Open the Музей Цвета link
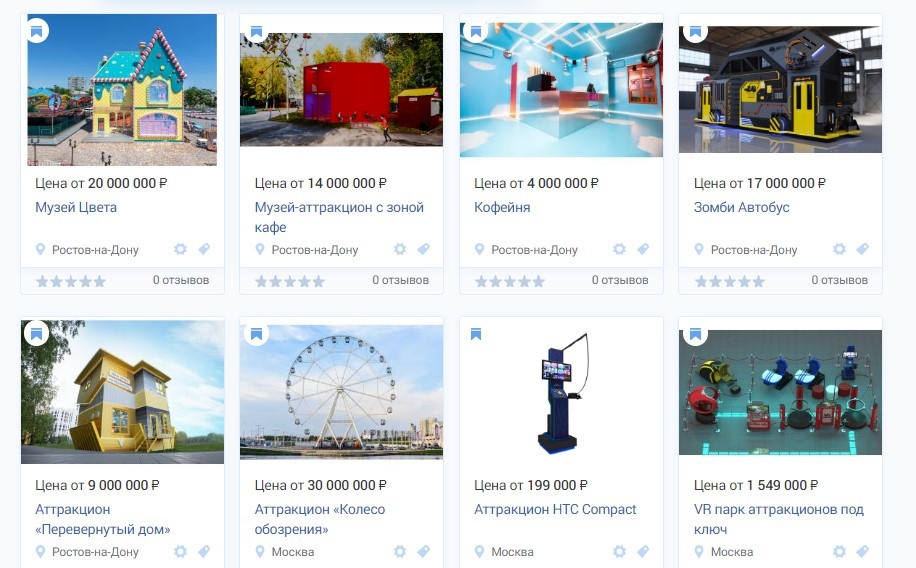916x568 pixels. pyautogui.click(x=76, y=207)
